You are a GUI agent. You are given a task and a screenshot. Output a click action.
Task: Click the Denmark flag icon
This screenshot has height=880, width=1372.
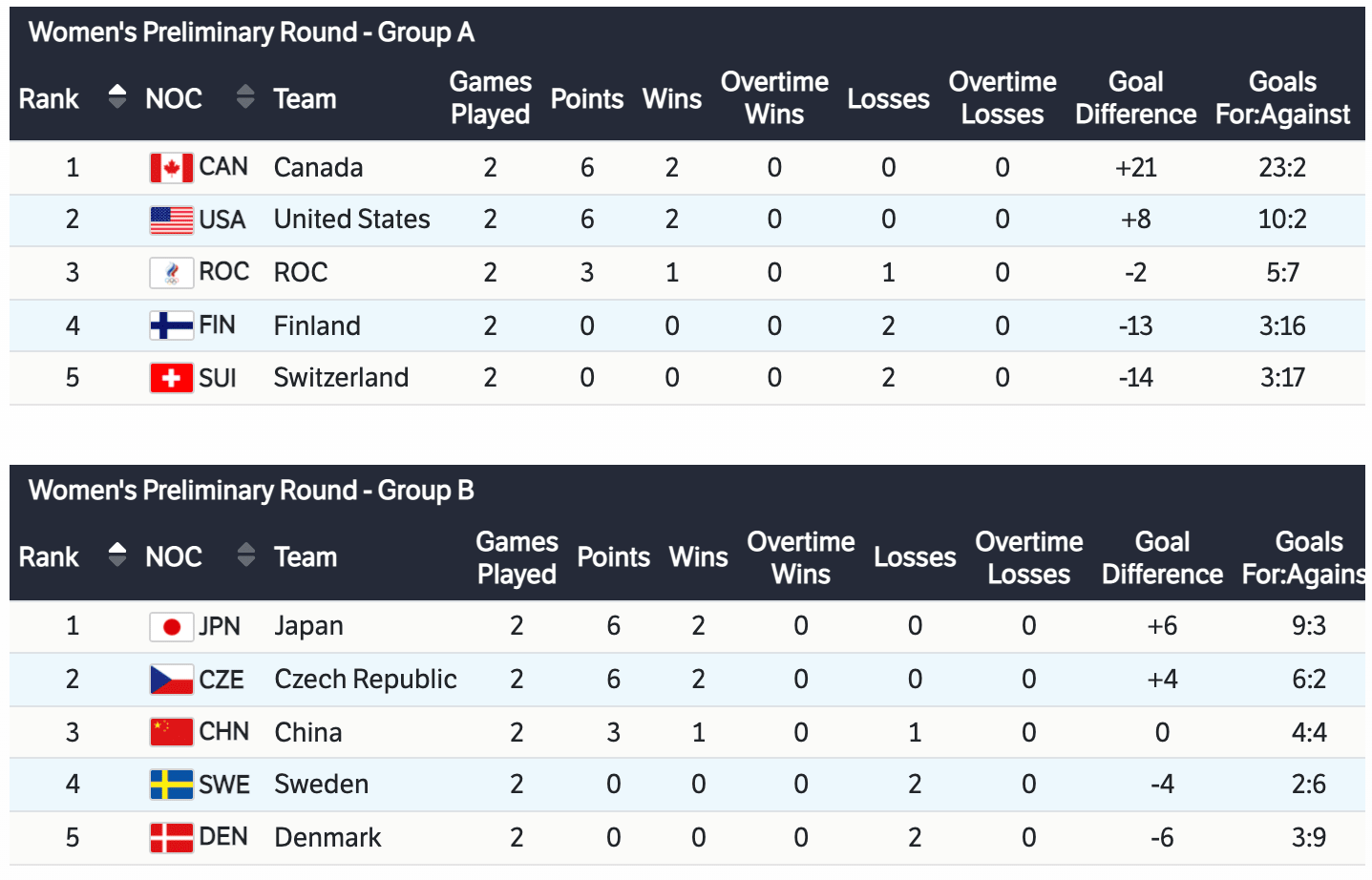point(171,838)
